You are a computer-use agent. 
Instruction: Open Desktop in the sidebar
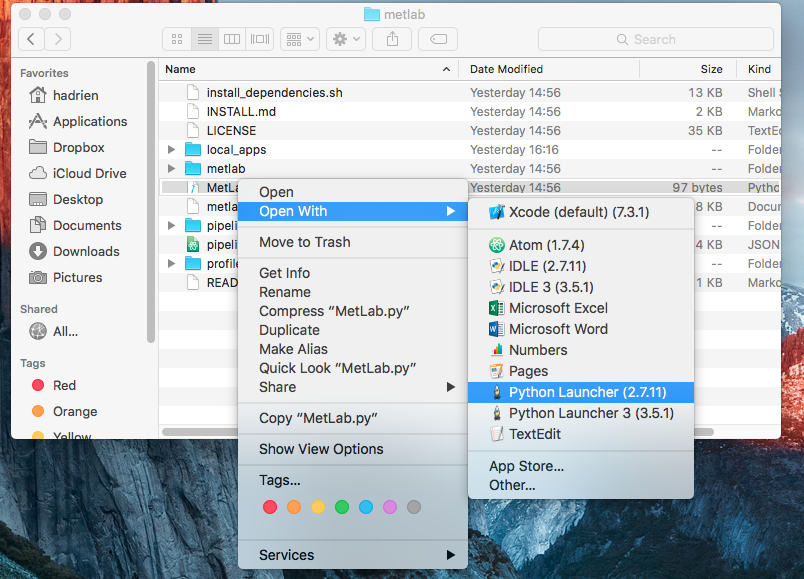click(66, 199)
